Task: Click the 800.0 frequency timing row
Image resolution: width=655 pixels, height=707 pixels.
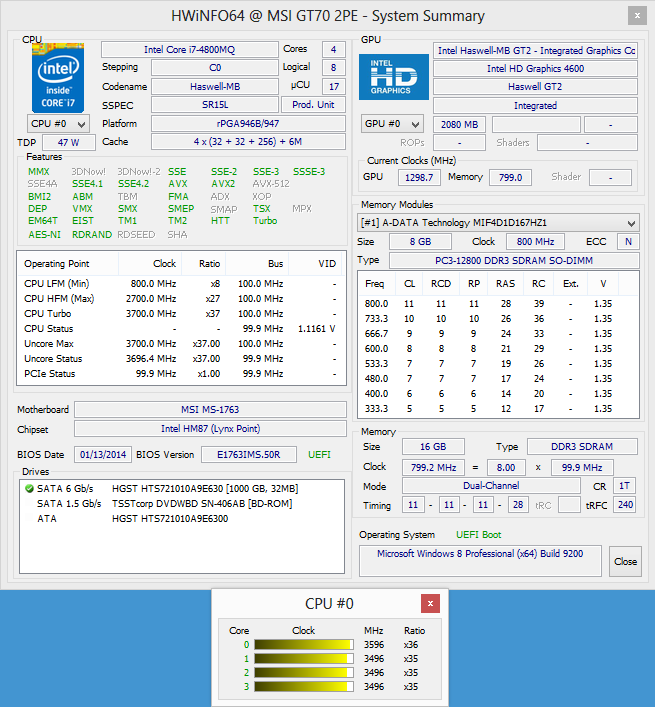Action: tap(498, 303)
